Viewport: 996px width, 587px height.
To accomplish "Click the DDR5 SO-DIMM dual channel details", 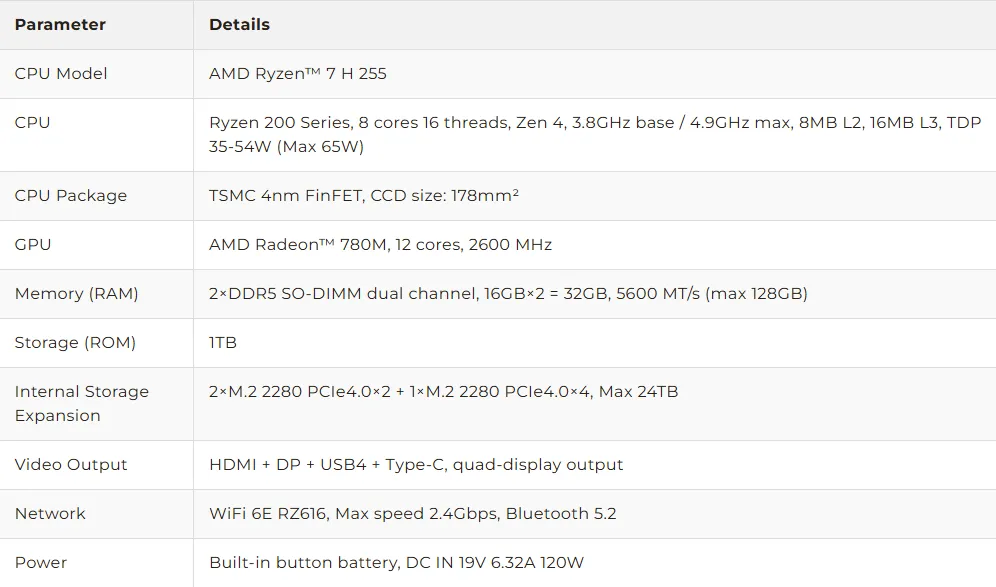I will click(508, 294).
